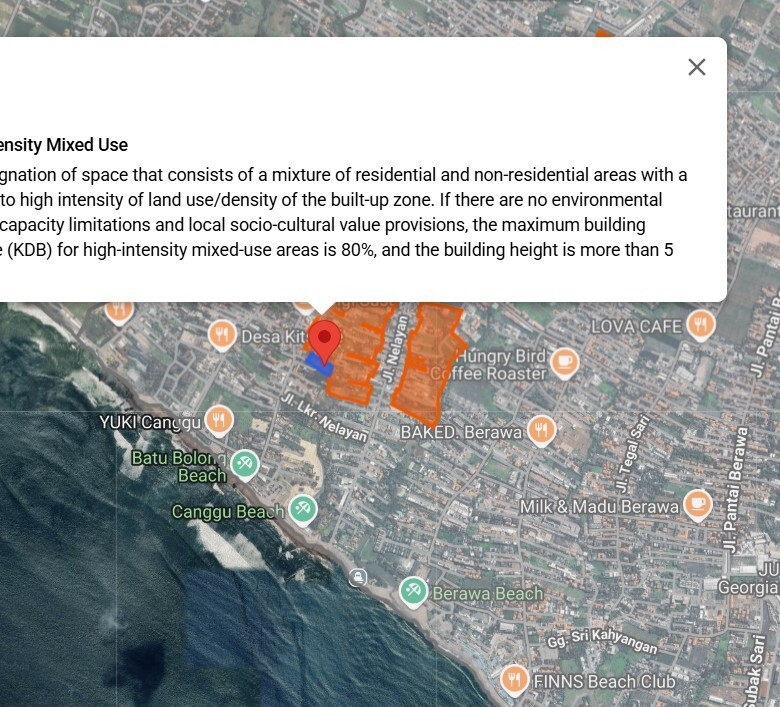Click the Mixed Use popup heading
Screen dimensions: 780x707
point(64,146)
